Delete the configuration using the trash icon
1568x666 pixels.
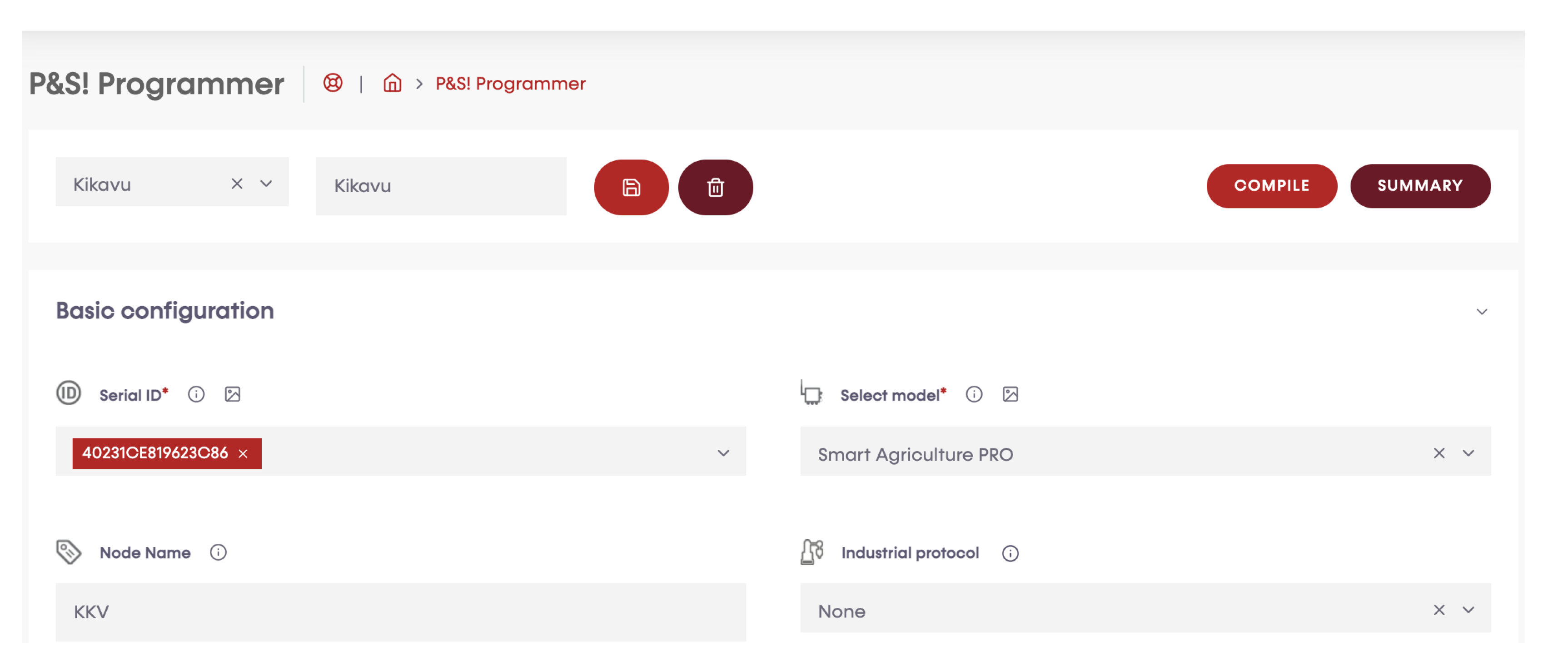[716, 188]
